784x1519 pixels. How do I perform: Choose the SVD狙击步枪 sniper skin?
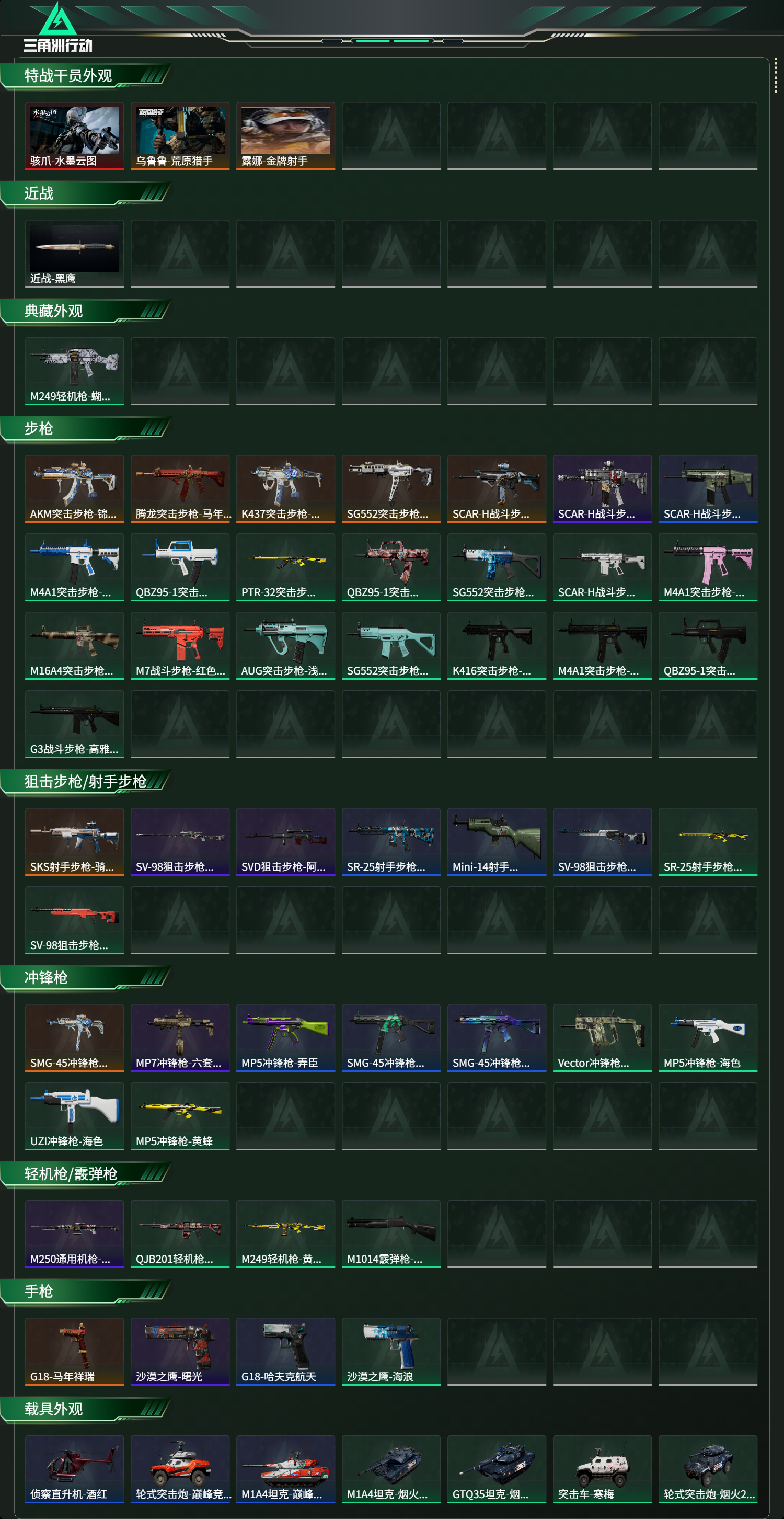click(285, 842)
